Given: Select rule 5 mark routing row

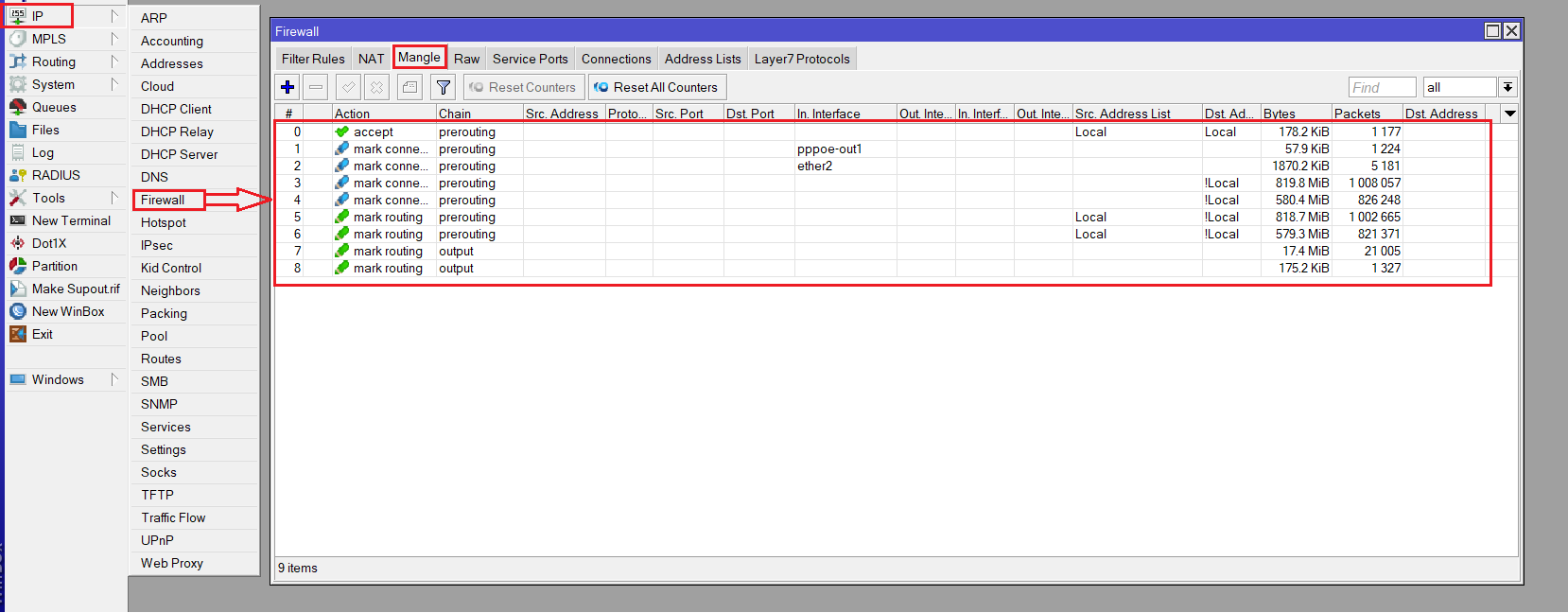Looking at the screenshot, I should pyautogui.click(x=388, y=218).
